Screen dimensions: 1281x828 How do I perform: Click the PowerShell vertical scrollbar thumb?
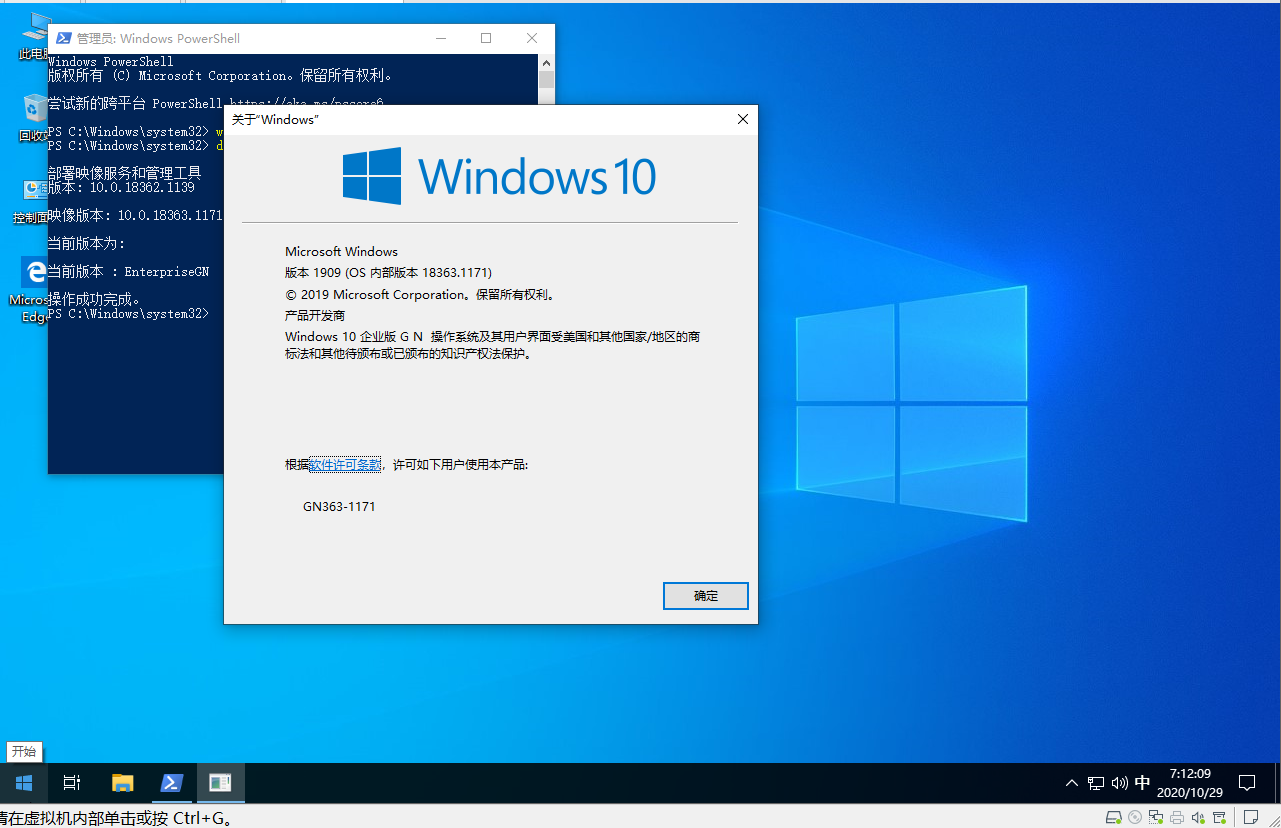click(546, 80)
